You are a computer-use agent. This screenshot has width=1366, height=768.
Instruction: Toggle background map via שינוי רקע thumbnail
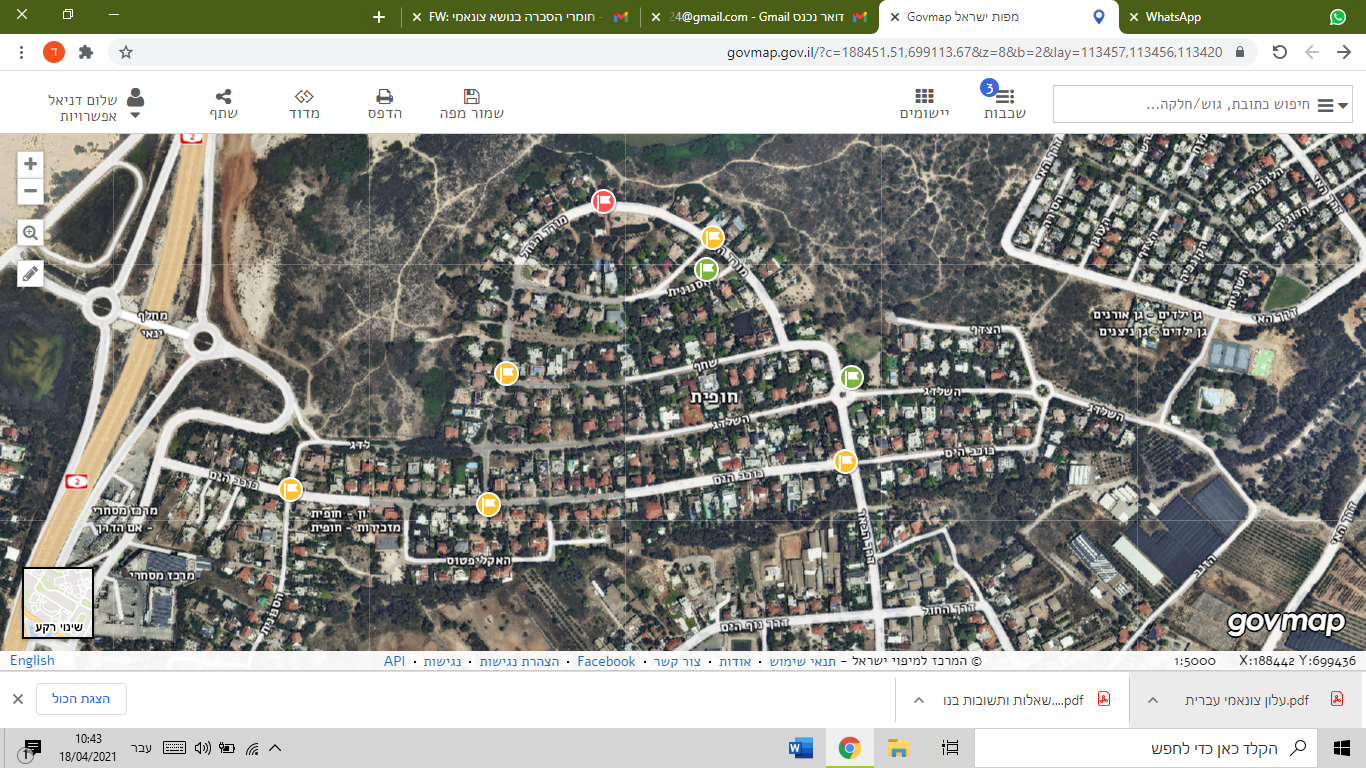click(58, 603)
